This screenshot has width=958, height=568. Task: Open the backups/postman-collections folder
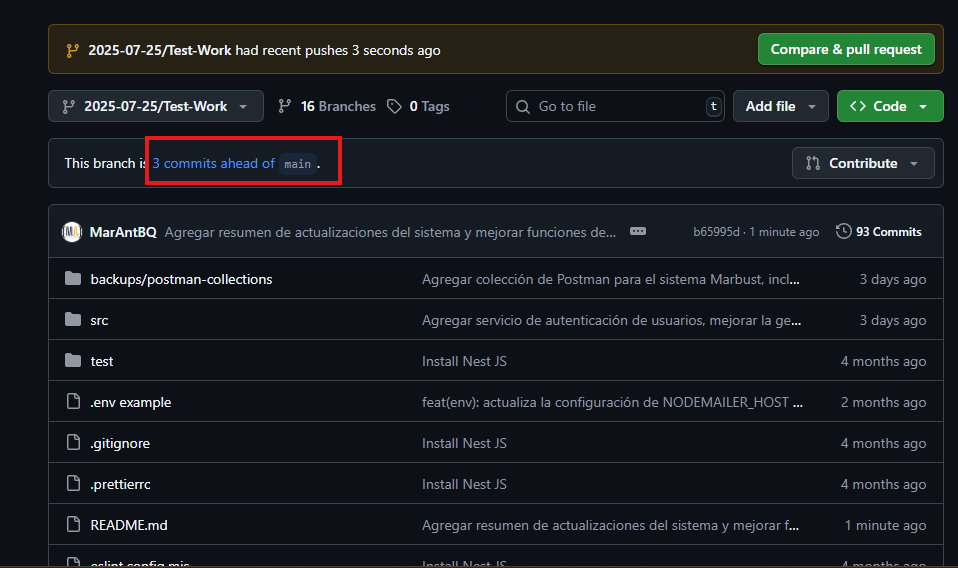(x=181, y=279)
